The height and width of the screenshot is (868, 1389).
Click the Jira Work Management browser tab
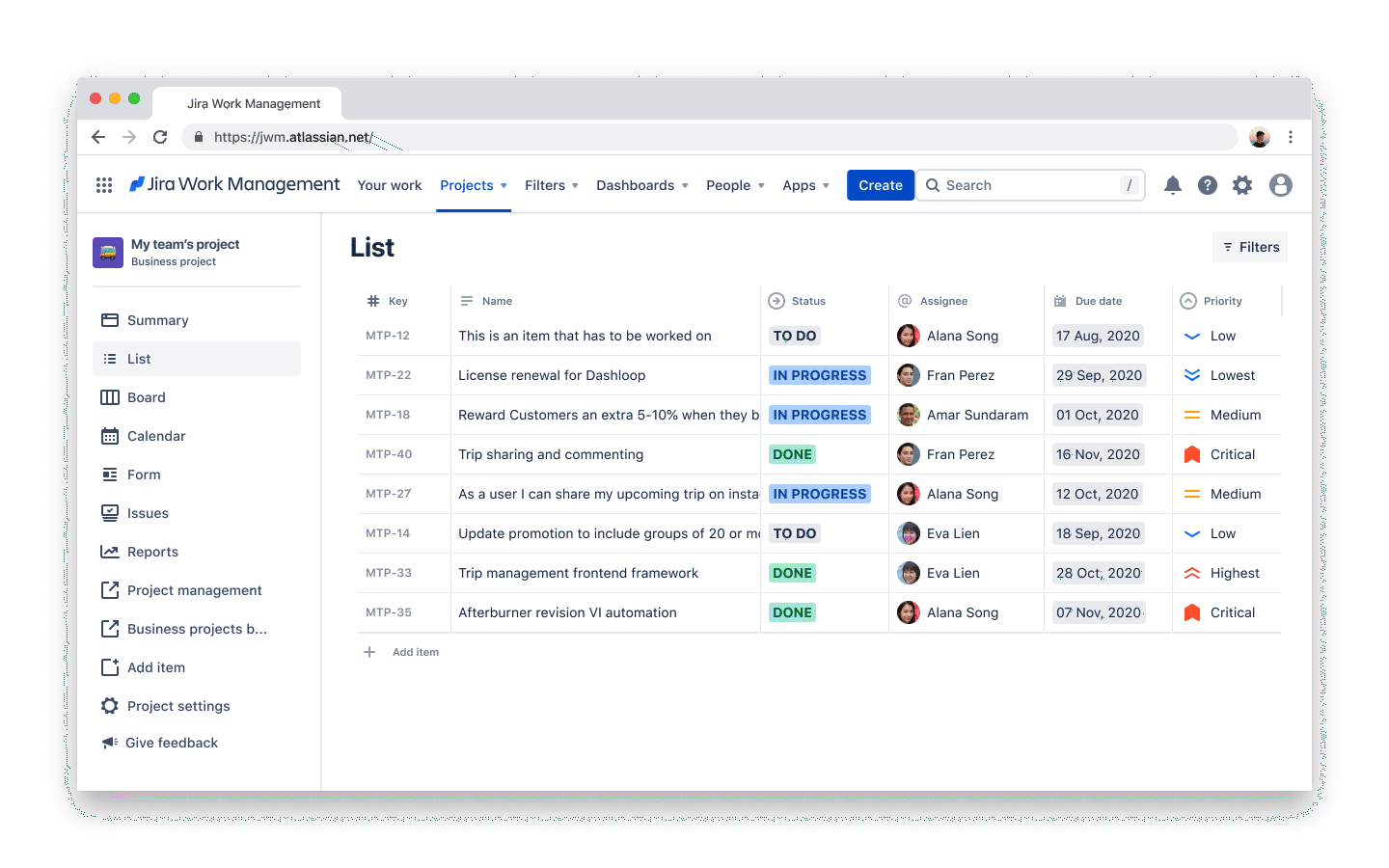point(249,103)
